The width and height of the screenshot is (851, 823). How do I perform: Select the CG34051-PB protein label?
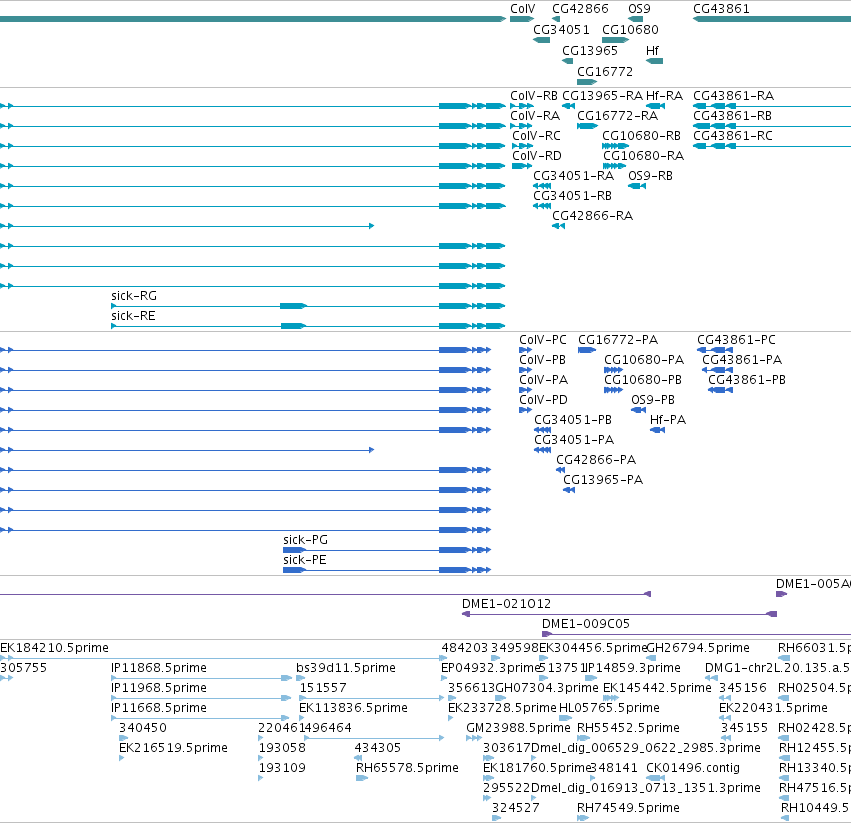click(573, 421)
